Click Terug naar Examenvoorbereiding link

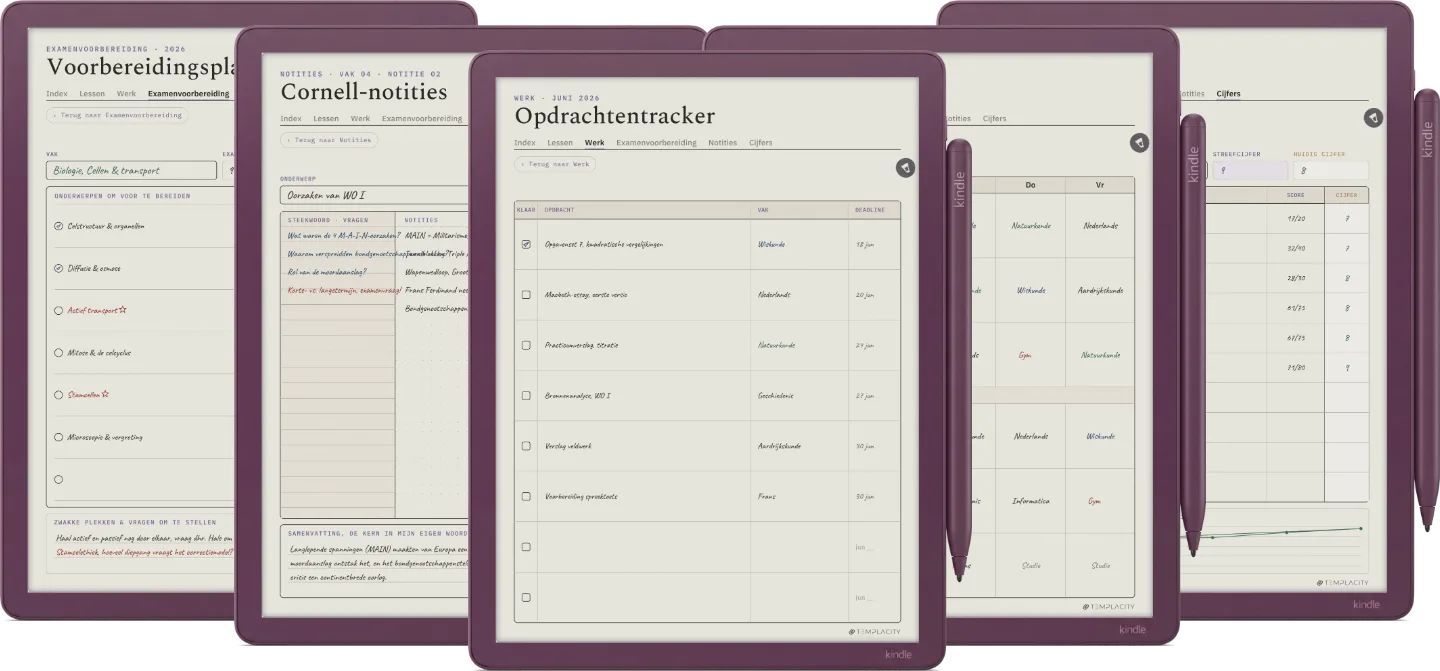pos(117,115)
